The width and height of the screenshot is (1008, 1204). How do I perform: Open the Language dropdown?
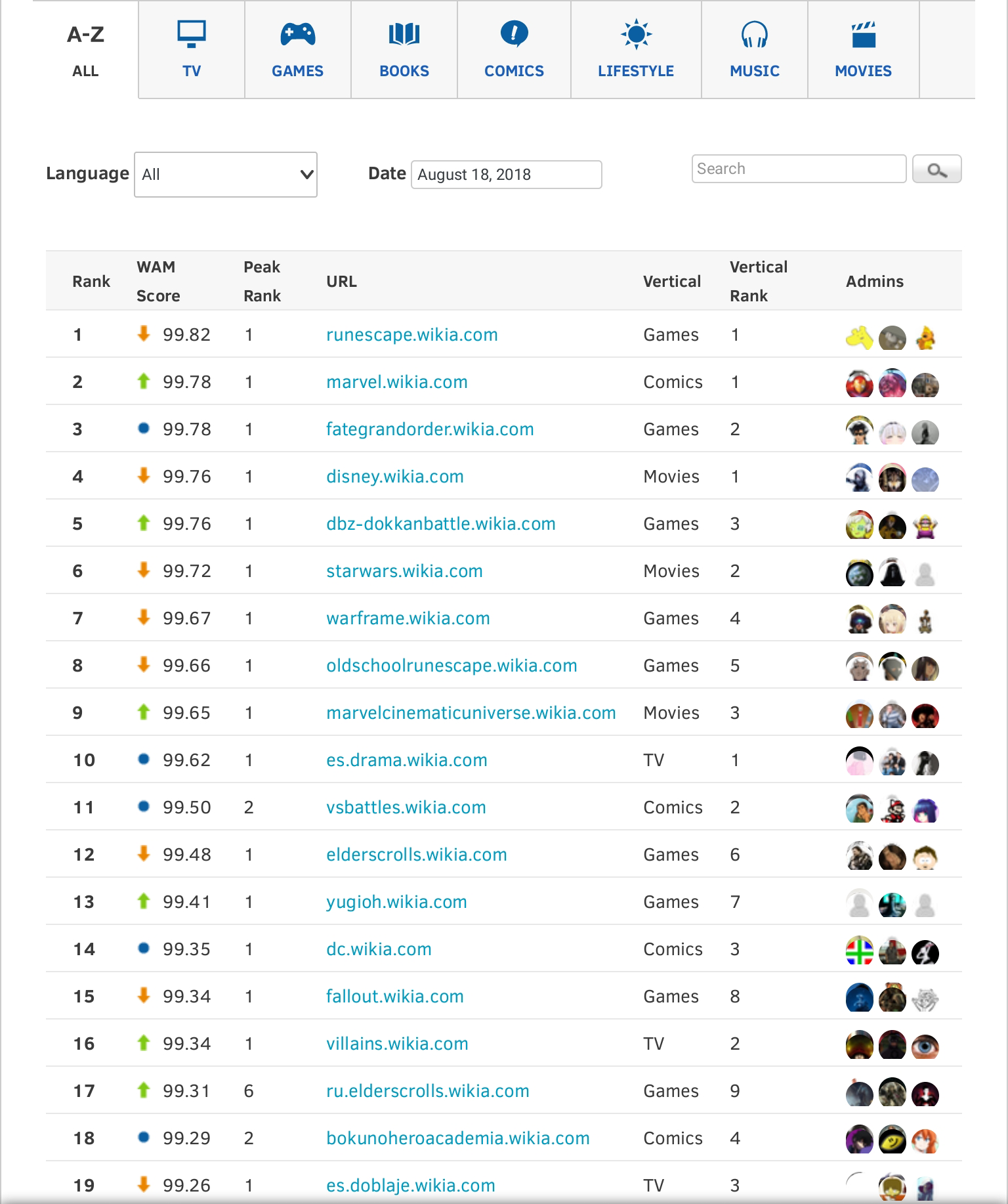[x=226, y=175]
